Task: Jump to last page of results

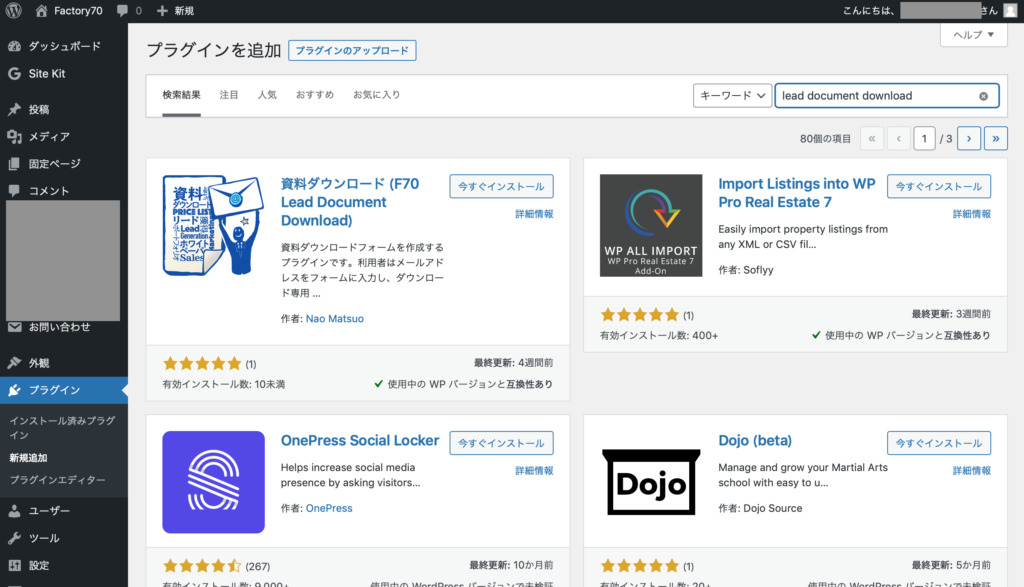Action: (996, 138)
